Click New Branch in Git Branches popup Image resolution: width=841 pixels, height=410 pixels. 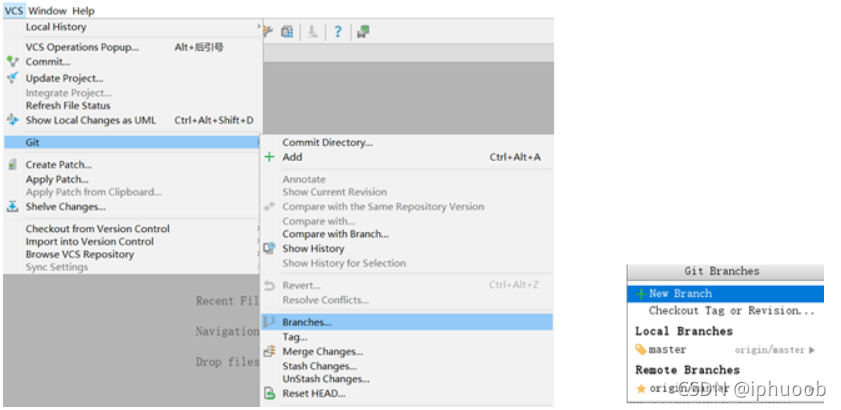tap(725, 294)
